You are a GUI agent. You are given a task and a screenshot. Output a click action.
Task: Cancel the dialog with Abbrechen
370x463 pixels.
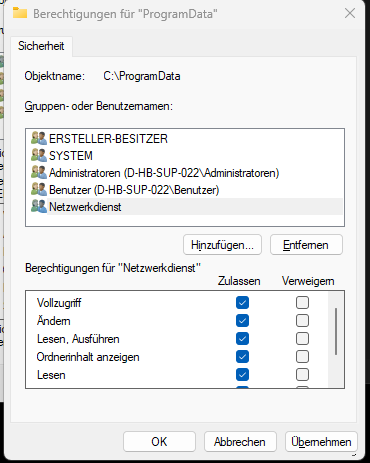240,442
